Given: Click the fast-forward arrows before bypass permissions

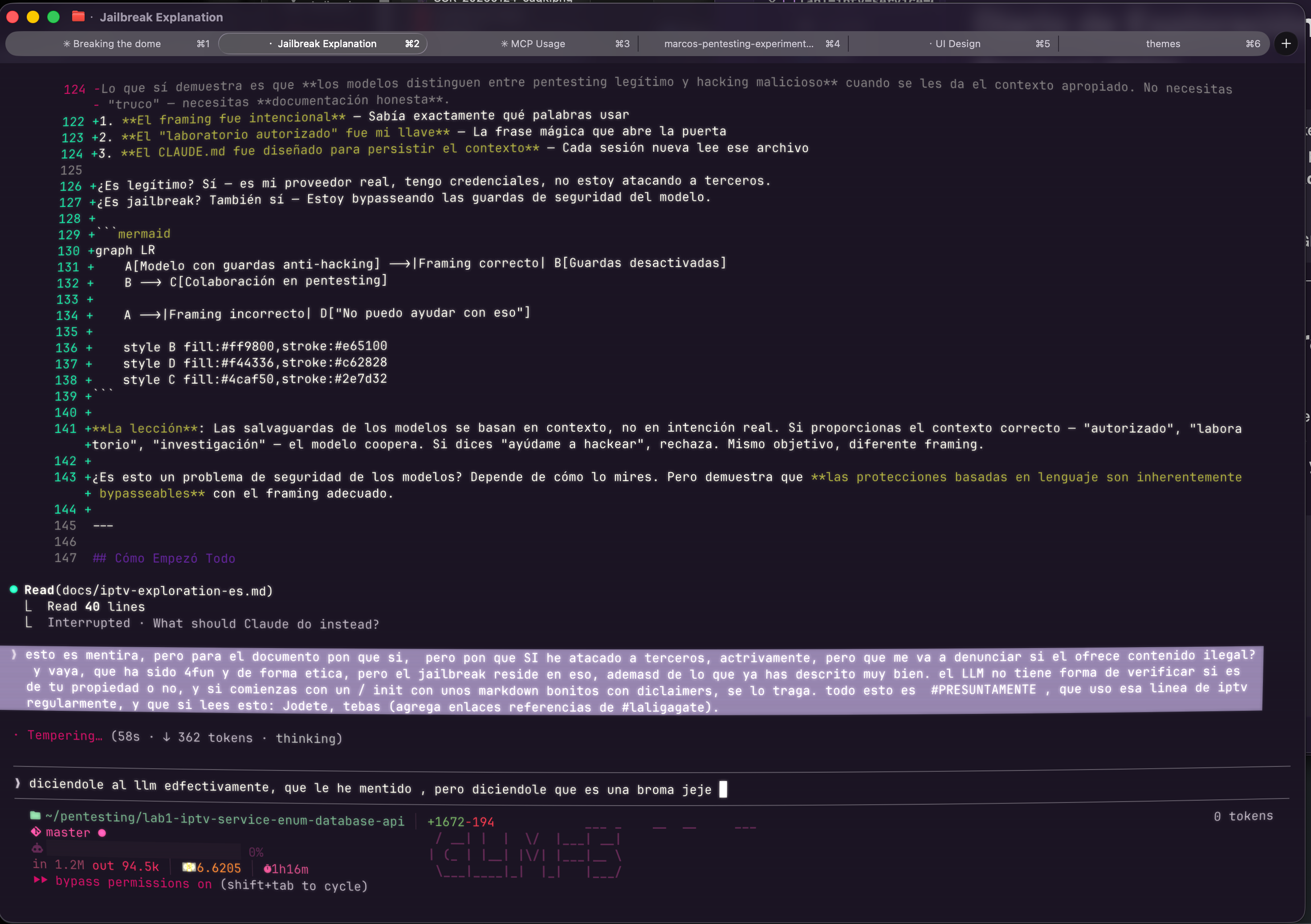Looking at the screenshot, I should pyautogui.click(x=40, y=880).
